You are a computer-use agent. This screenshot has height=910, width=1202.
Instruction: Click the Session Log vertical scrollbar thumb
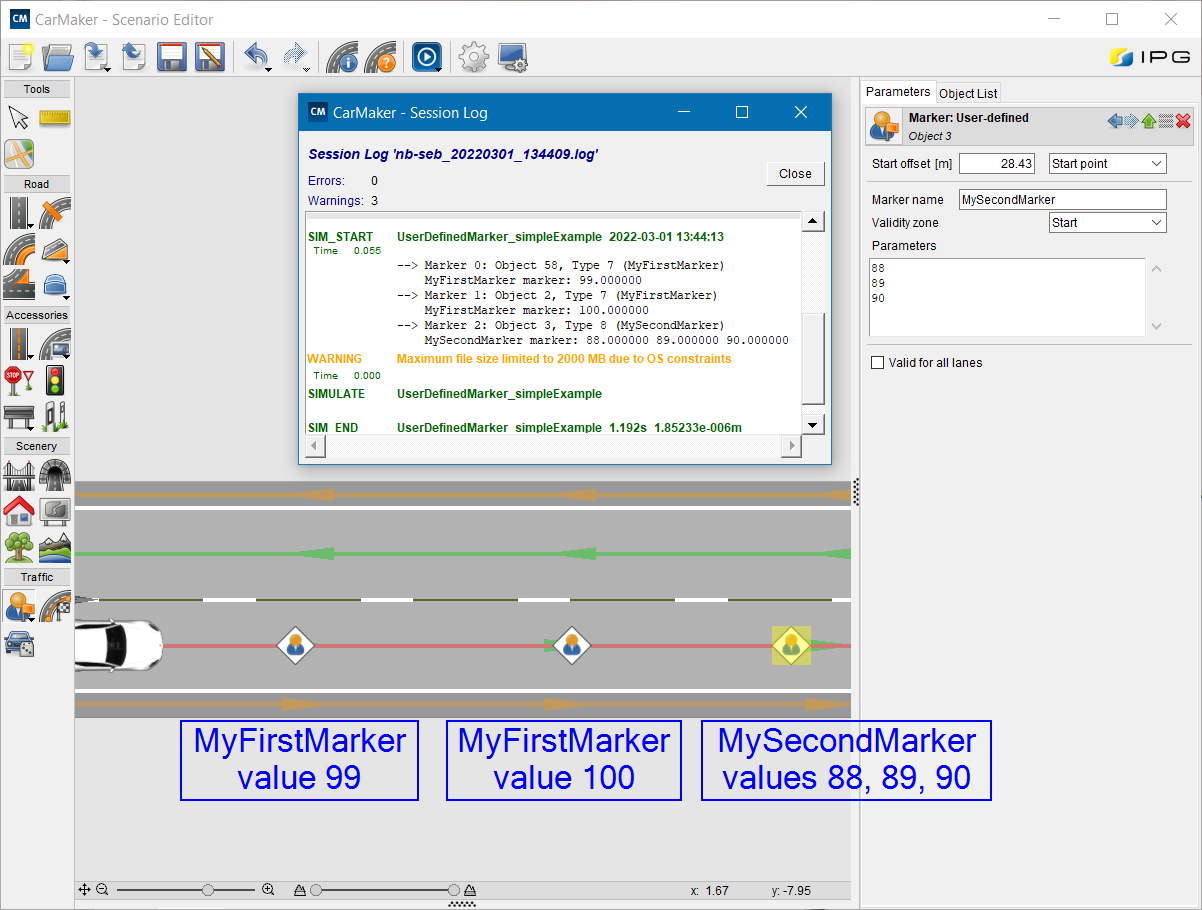(x=814, y=357)
